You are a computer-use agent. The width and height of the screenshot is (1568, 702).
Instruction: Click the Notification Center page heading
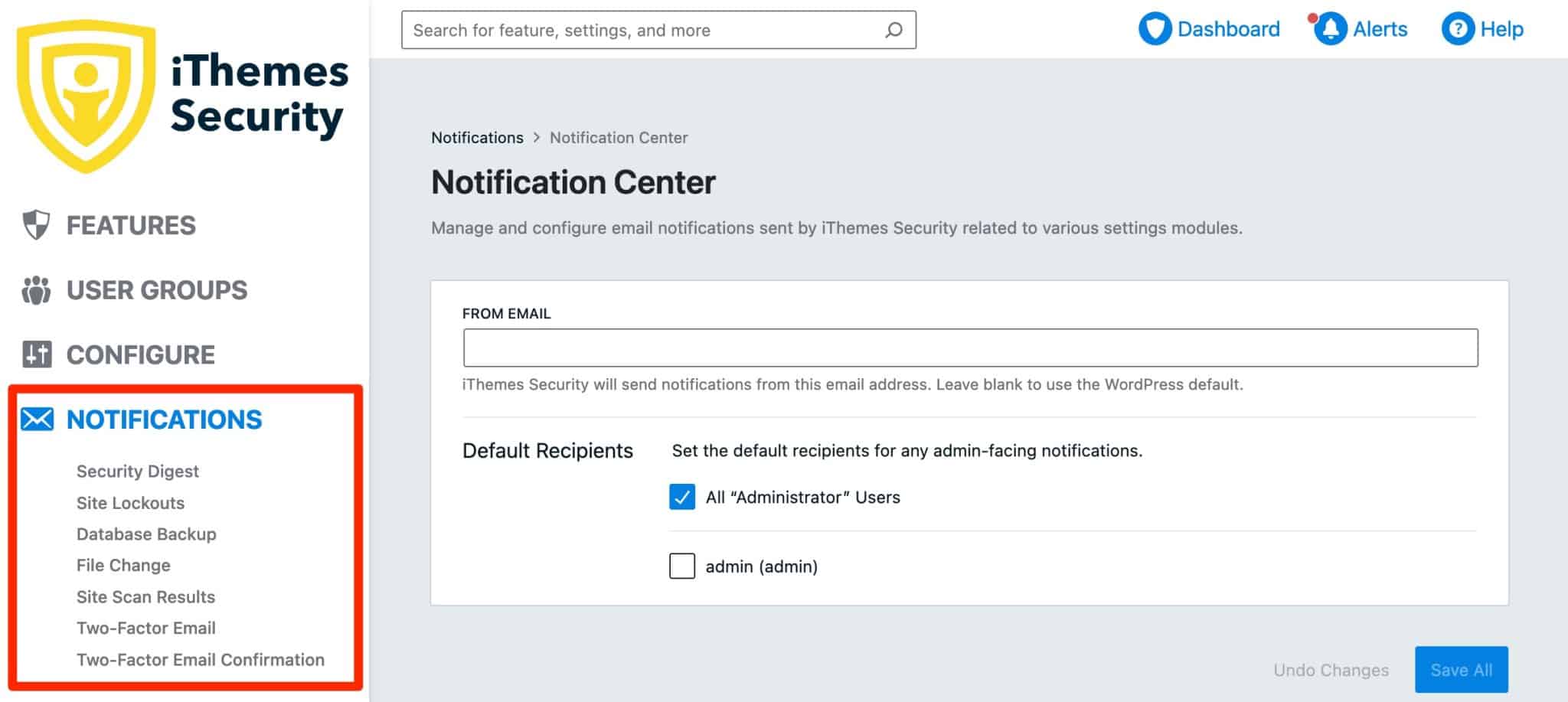tap(573, 182)
